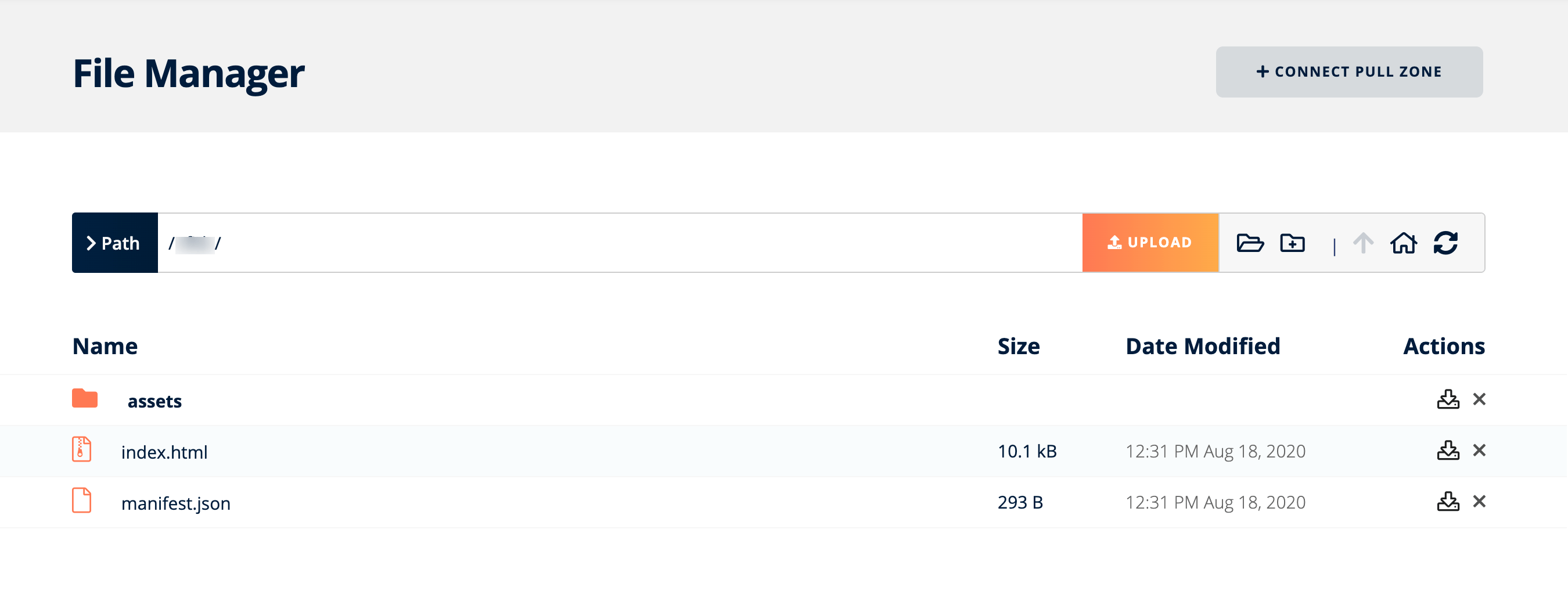
Task: Expand the Path breadcrumb with the chevron
Action: click(x=91, y=243)
